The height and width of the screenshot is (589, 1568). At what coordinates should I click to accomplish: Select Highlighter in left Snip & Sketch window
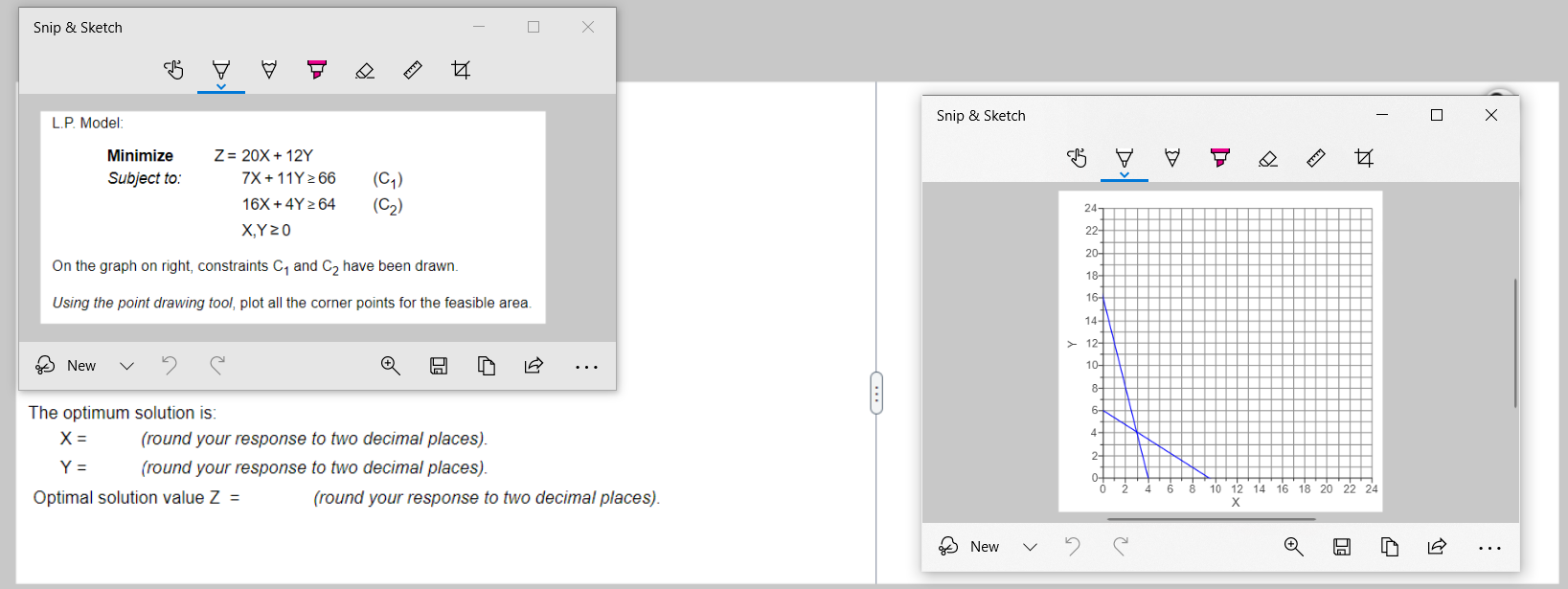pyautogui.click(x=317, y=70)
